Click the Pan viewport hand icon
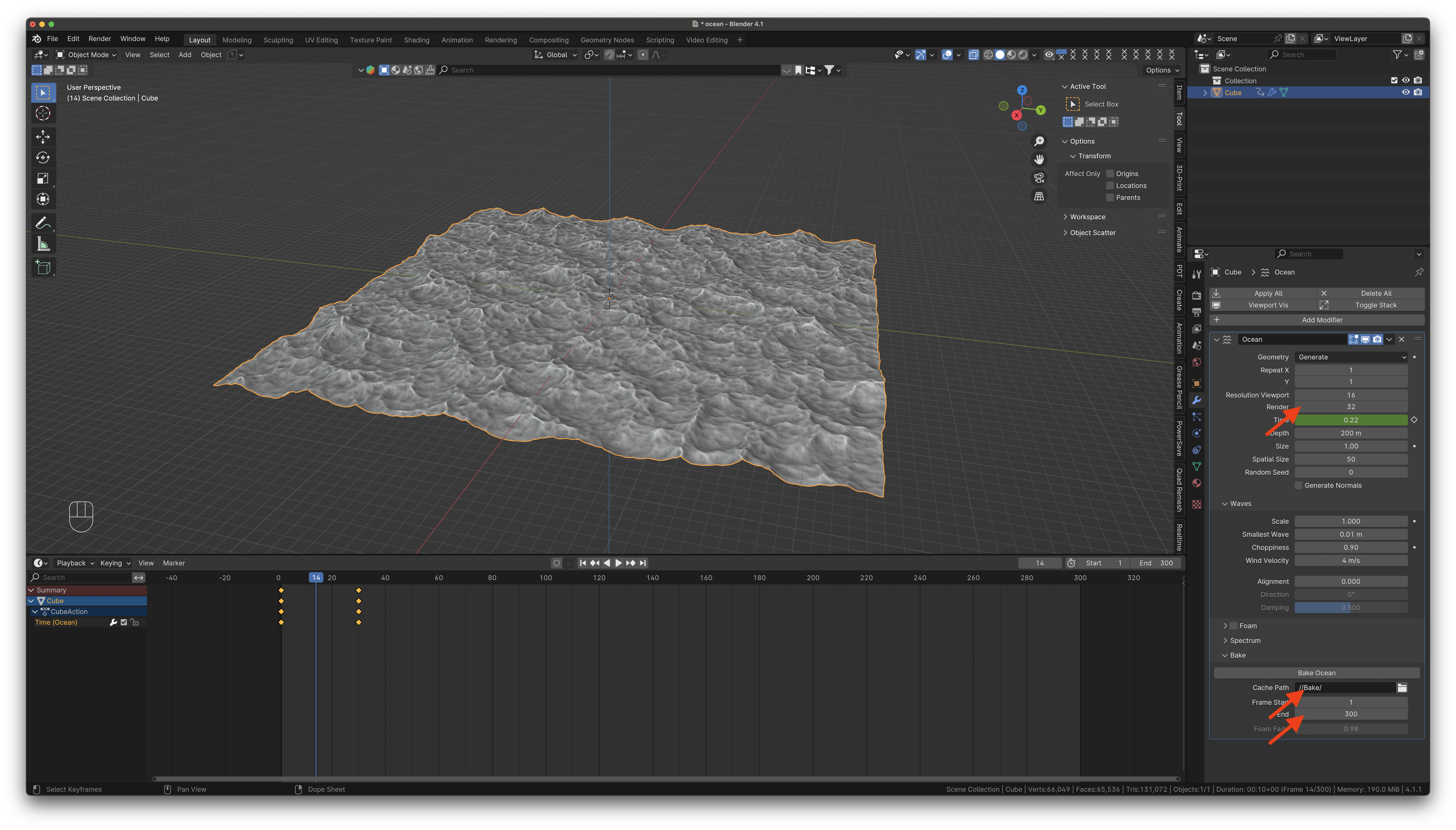This screenshot has height=830, width=1456. (1039, 160)
